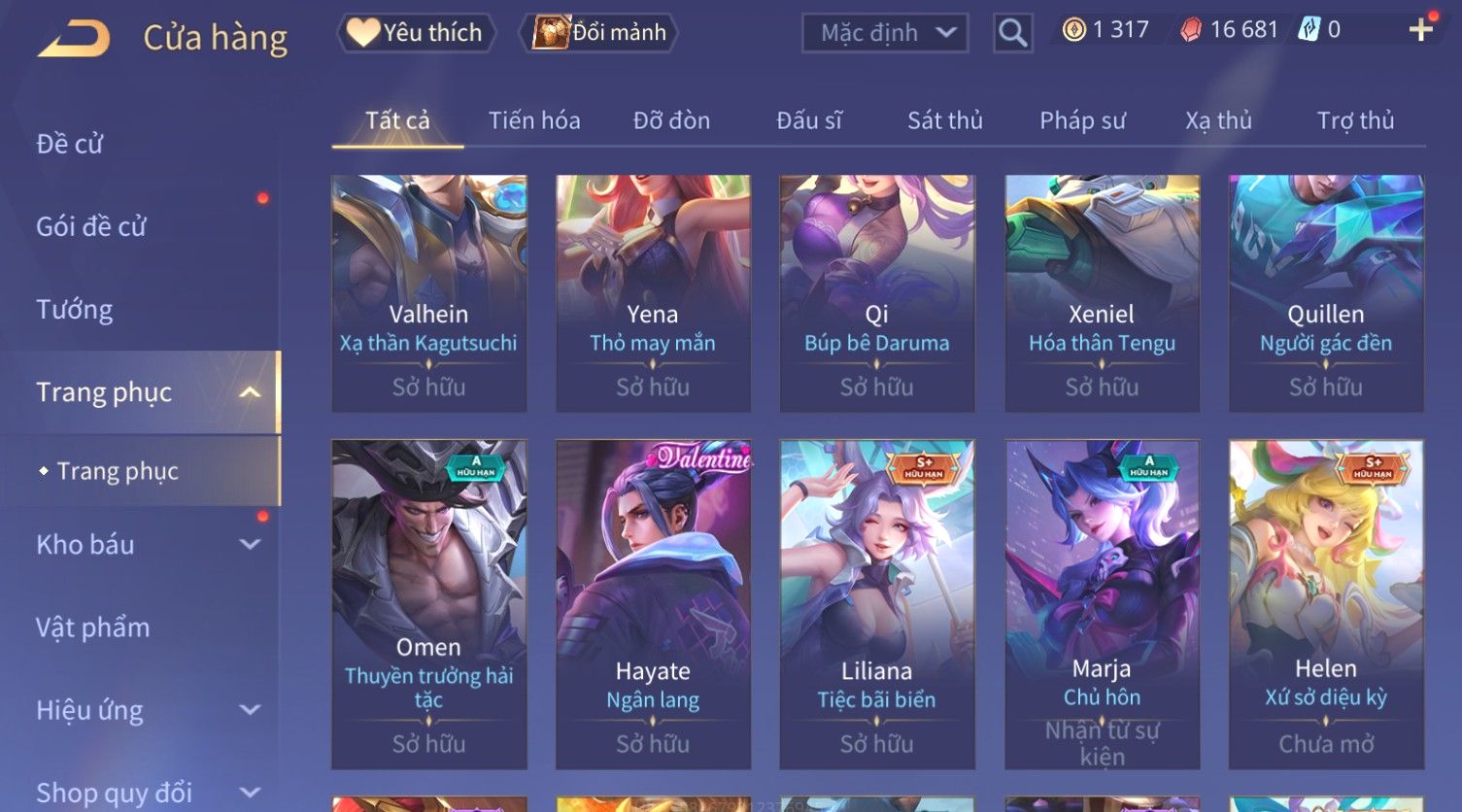Click the heart icon in Yêu thích
This screenshot has width=1462, height=812.
(363, 32)
